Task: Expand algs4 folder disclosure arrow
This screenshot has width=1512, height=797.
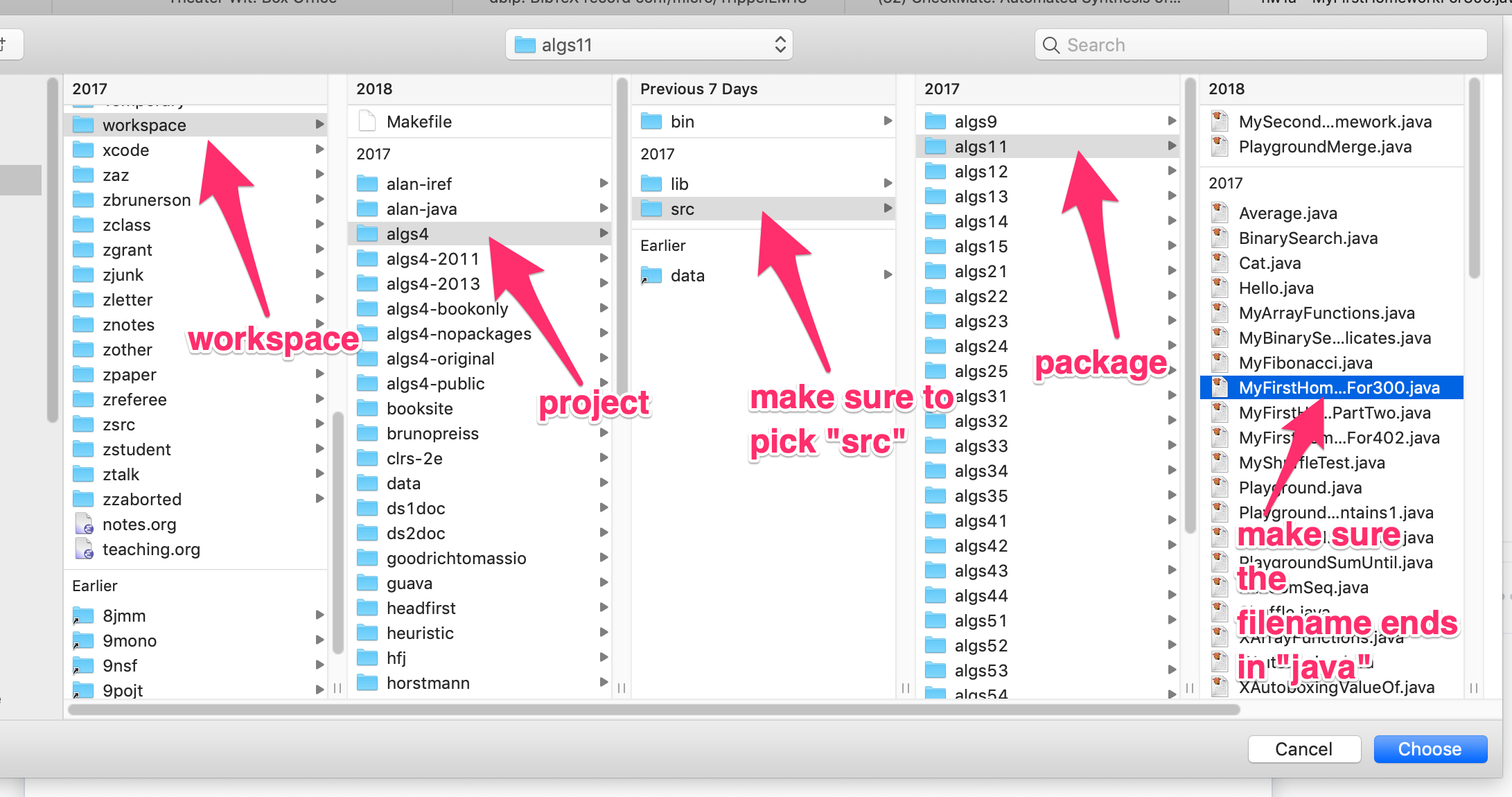Action: (604, 234)
